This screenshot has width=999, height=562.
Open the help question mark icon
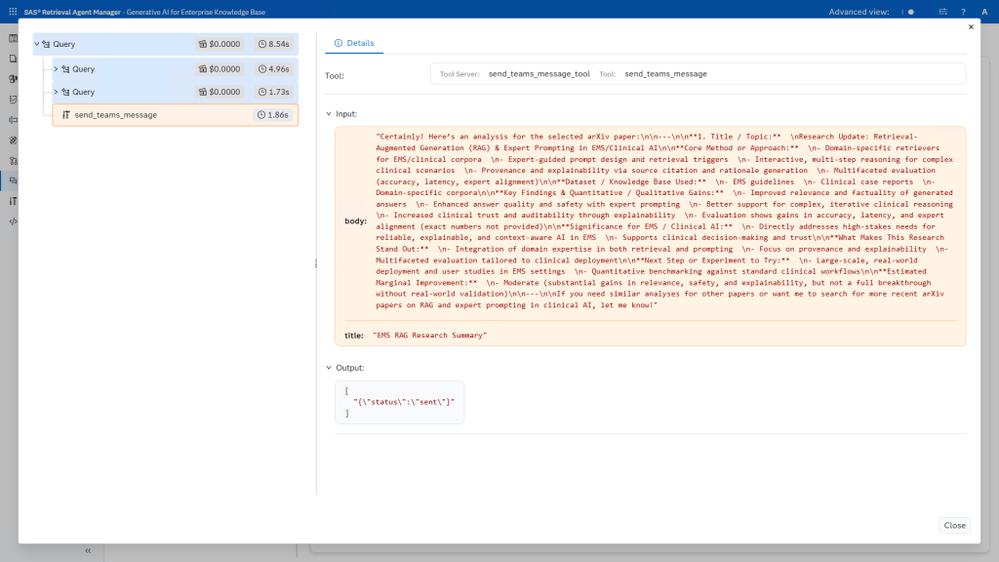(963, 11)
